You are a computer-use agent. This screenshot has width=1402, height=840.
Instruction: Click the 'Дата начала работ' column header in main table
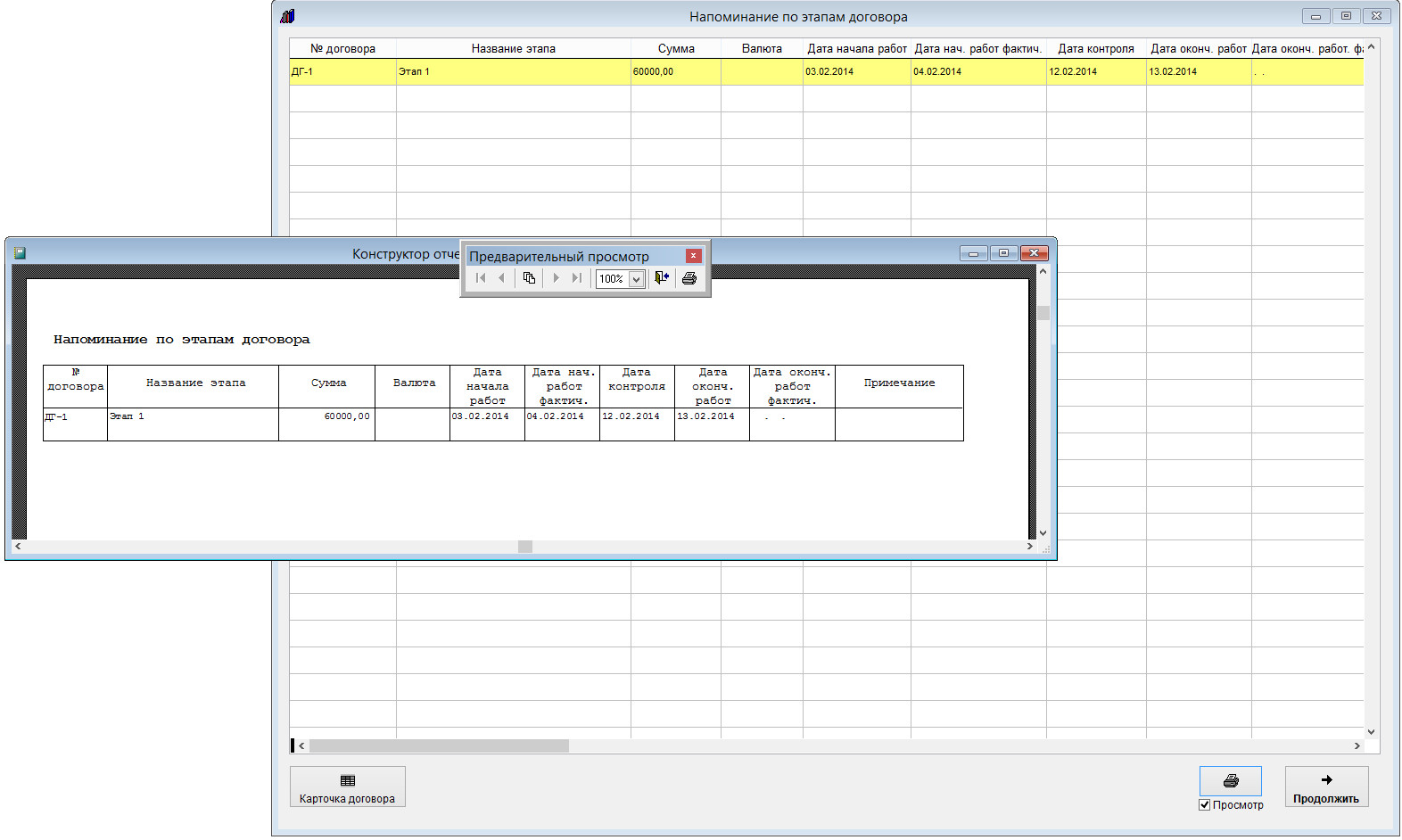coord(857,49)
